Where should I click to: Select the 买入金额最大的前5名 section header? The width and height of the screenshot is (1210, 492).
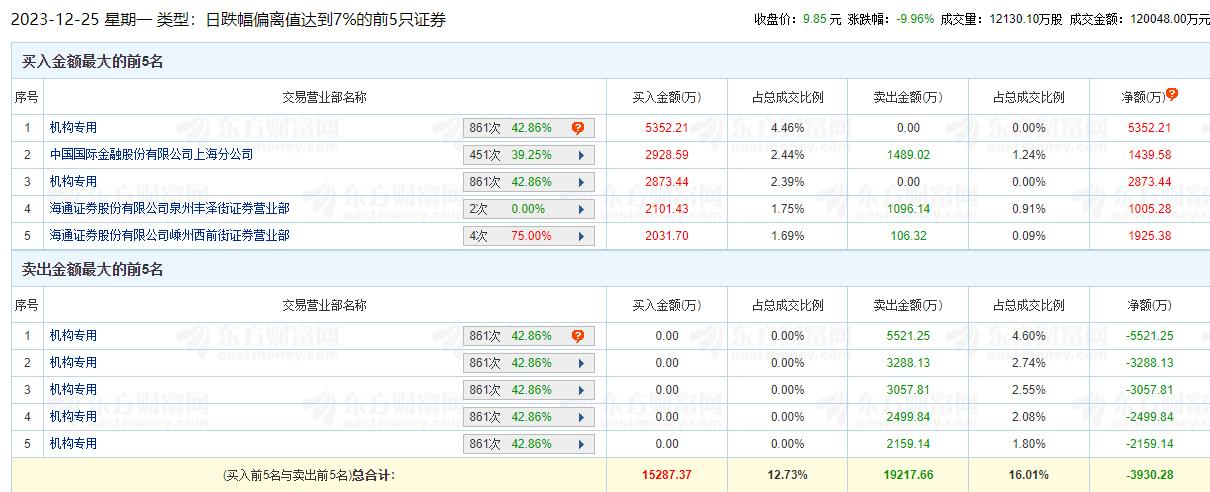92,62
